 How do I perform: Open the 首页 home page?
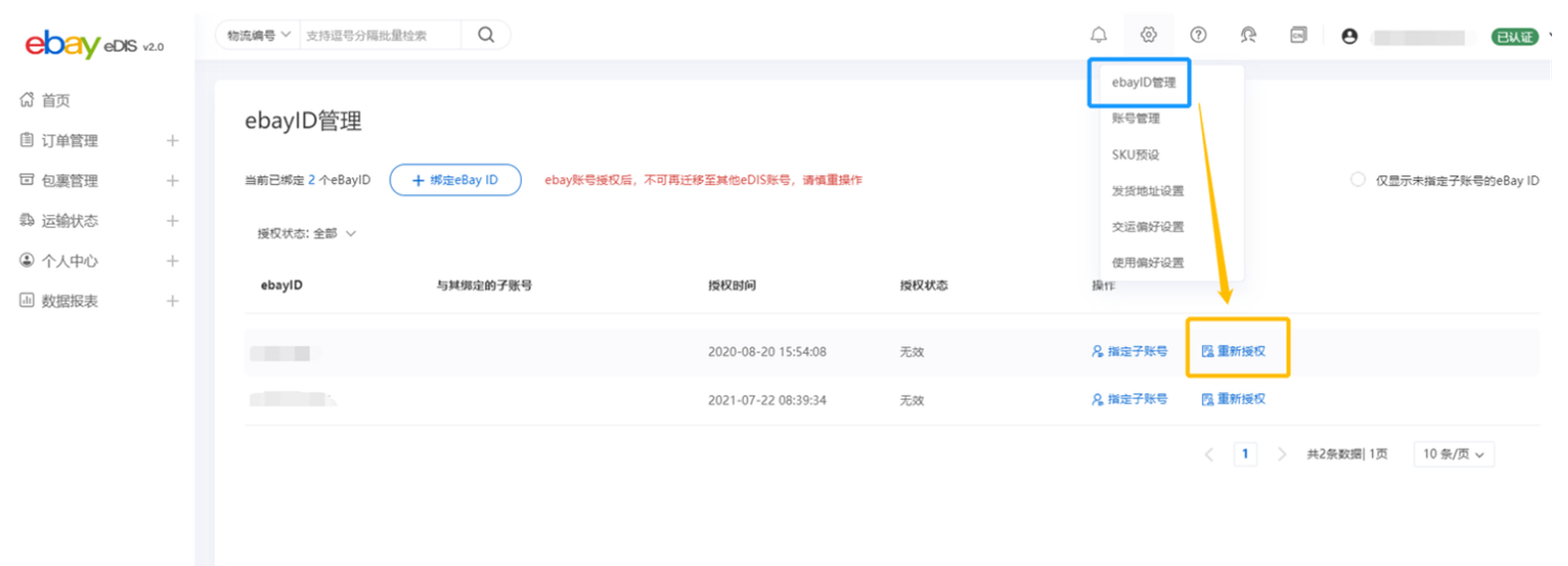[x=56, y=100]
